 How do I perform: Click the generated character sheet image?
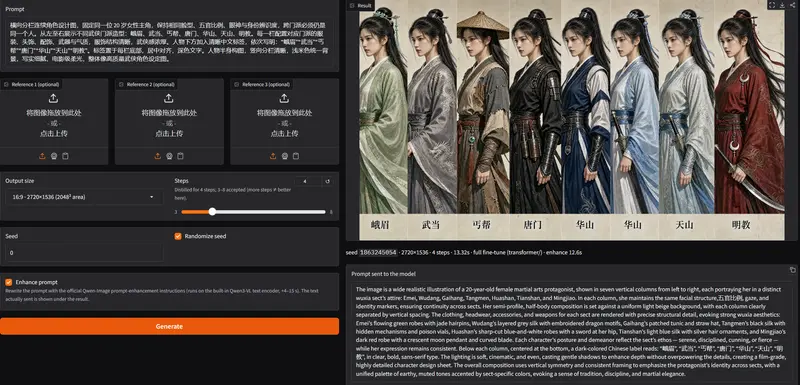tap(571, 120)
